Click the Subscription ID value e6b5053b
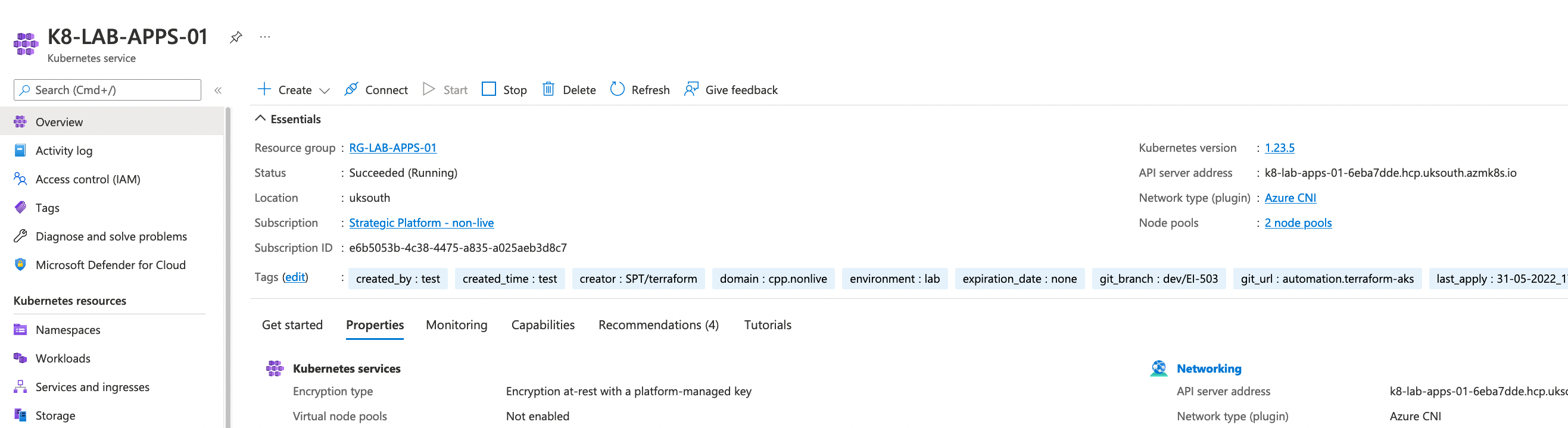The image size is (1568, 428). [x=458, y=248]
